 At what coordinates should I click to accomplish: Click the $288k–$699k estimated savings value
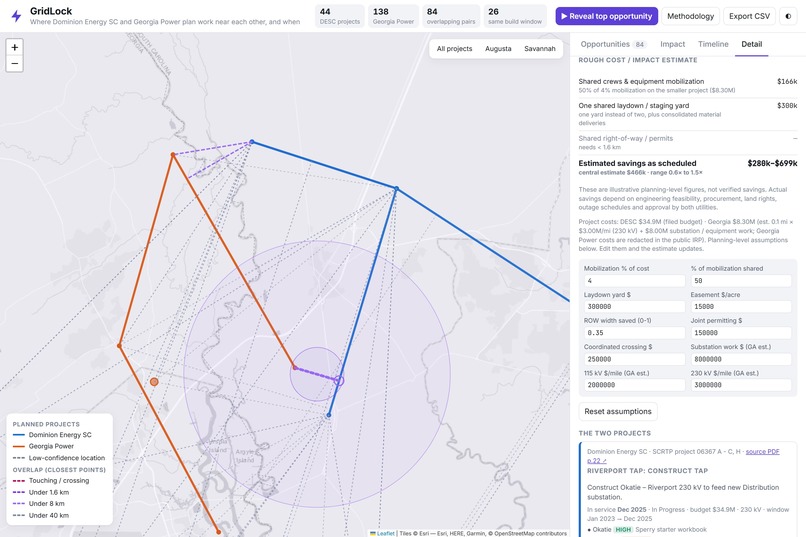pos(772,163)
